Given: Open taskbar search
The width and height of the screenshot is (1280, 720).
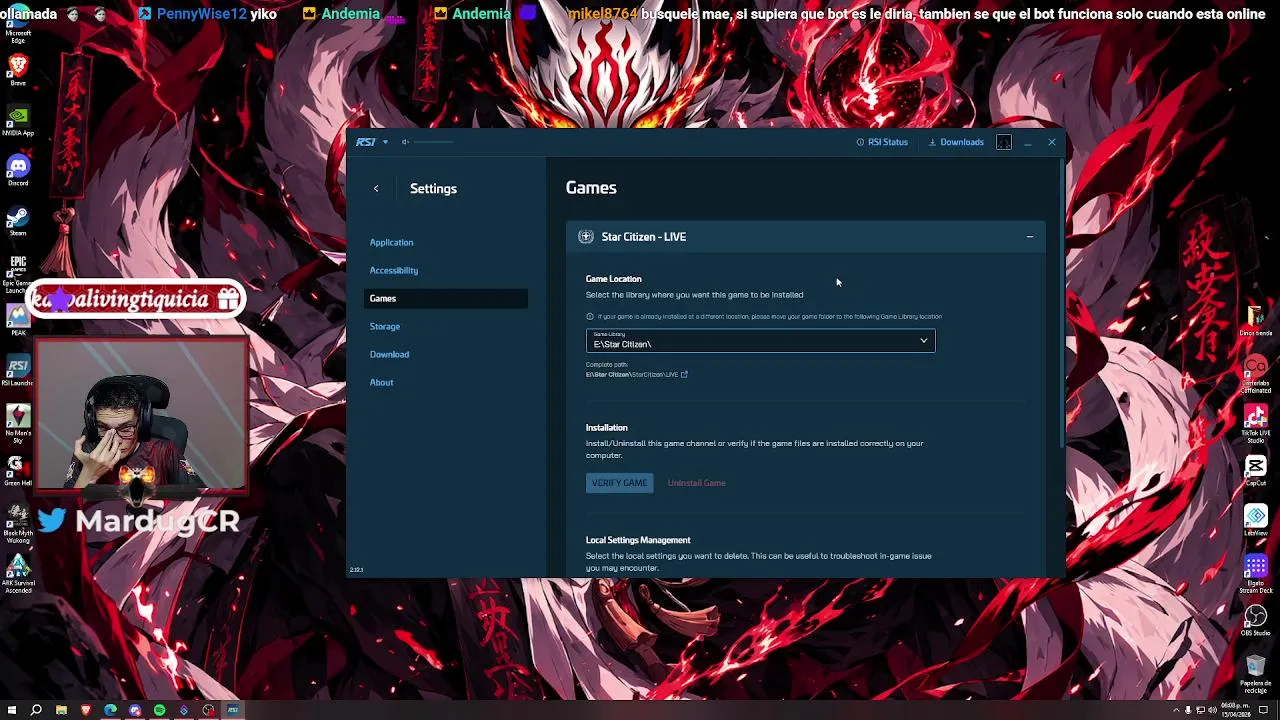Looking at the screenshot, I should [36, 710].
